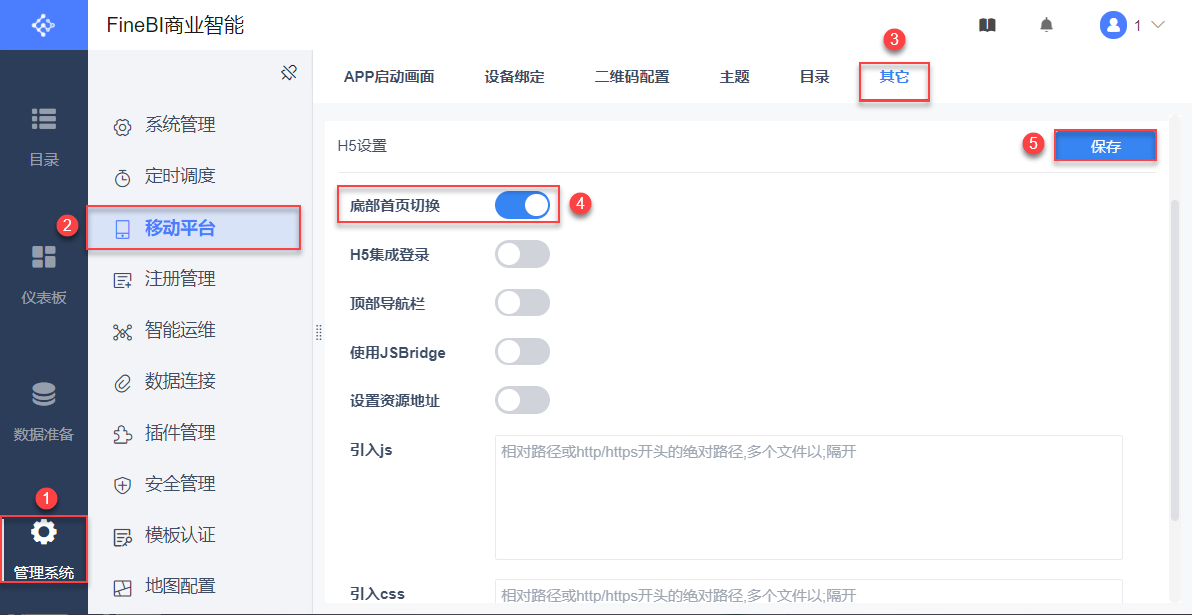Image resolution: width=1192 pixels, height=615 pixels.
Task: Disable the 底部首页切换 toggle
Action: [522, 205]
